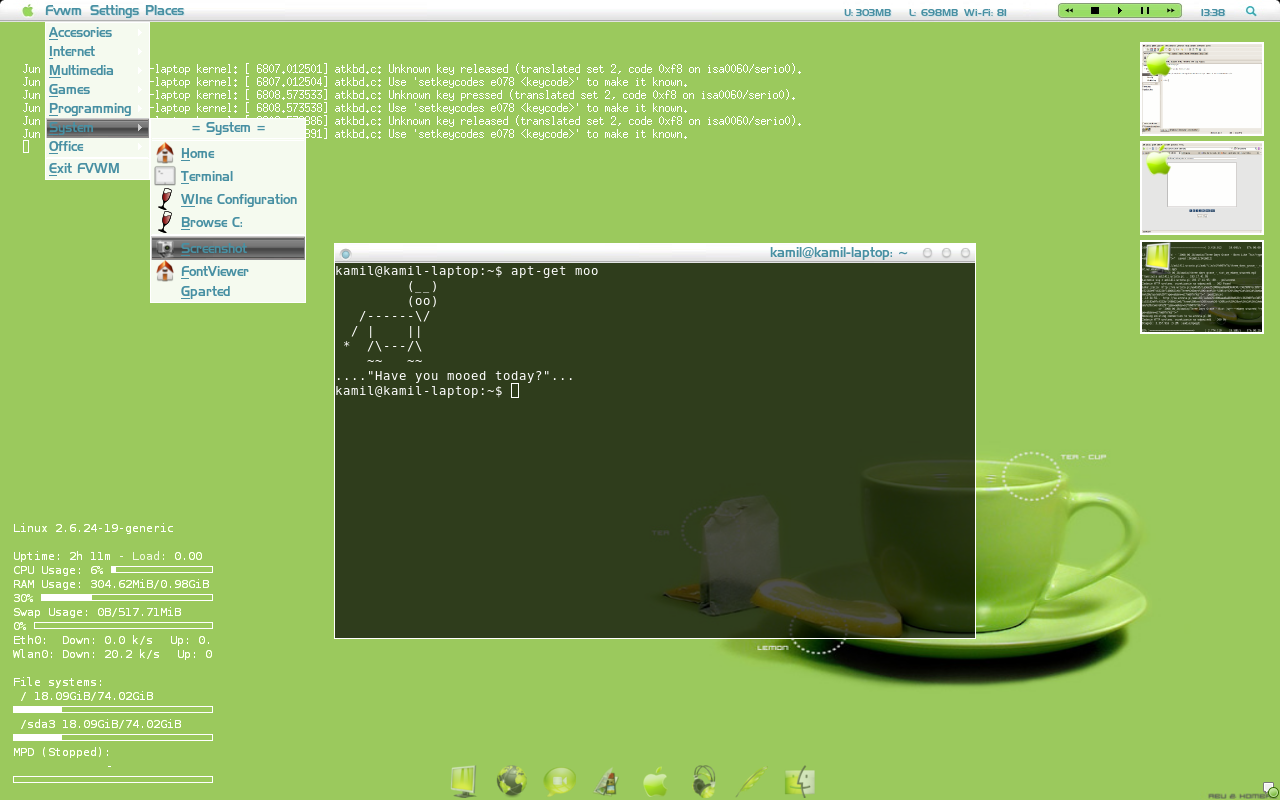Click the Wi-Fi: 81 indicator
Image resolution: width=1280 pixels, height=800 pixels.
[x=987, y=12]
